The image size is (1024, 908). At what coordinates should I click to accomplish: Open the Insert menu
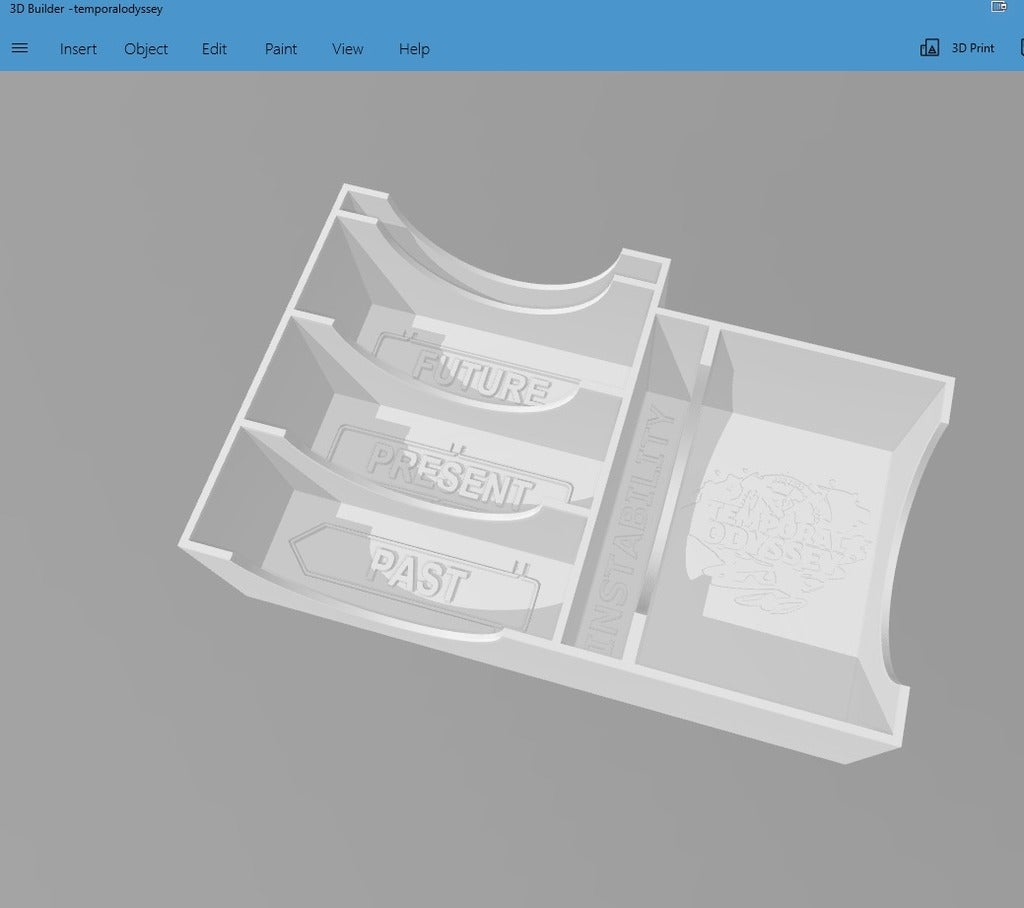tap(78, 49)
